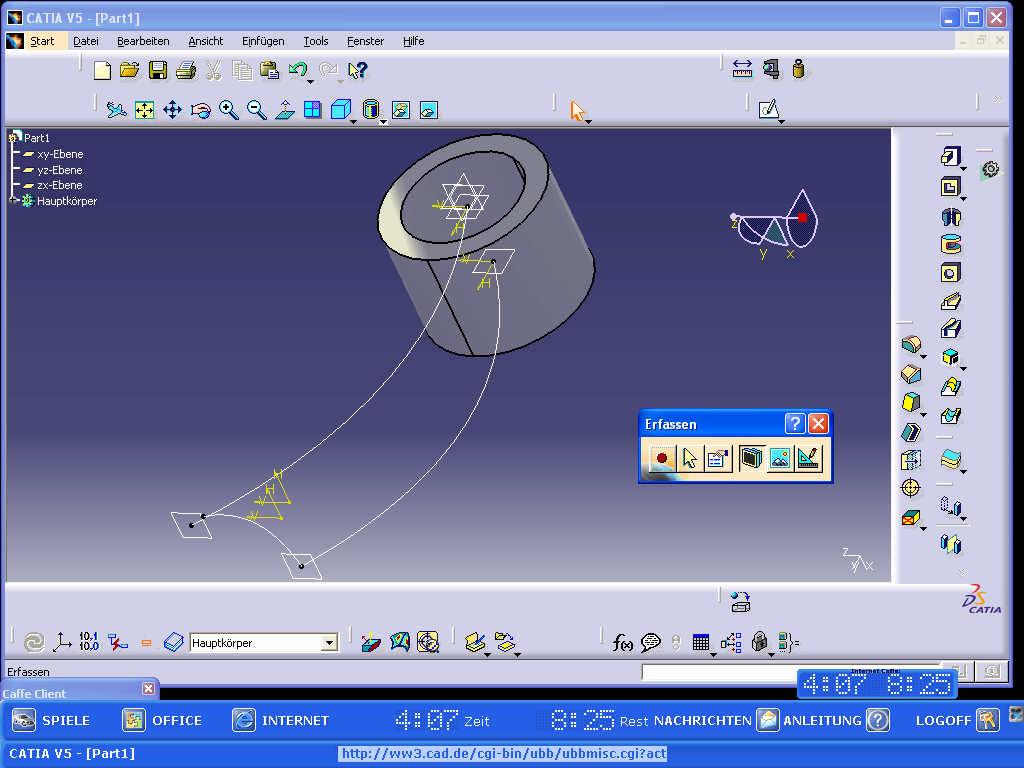1024x768 pixels.
Task: Toggle pixel image mode in Erfassen toolbar
Action: click(x=780, y=458)
